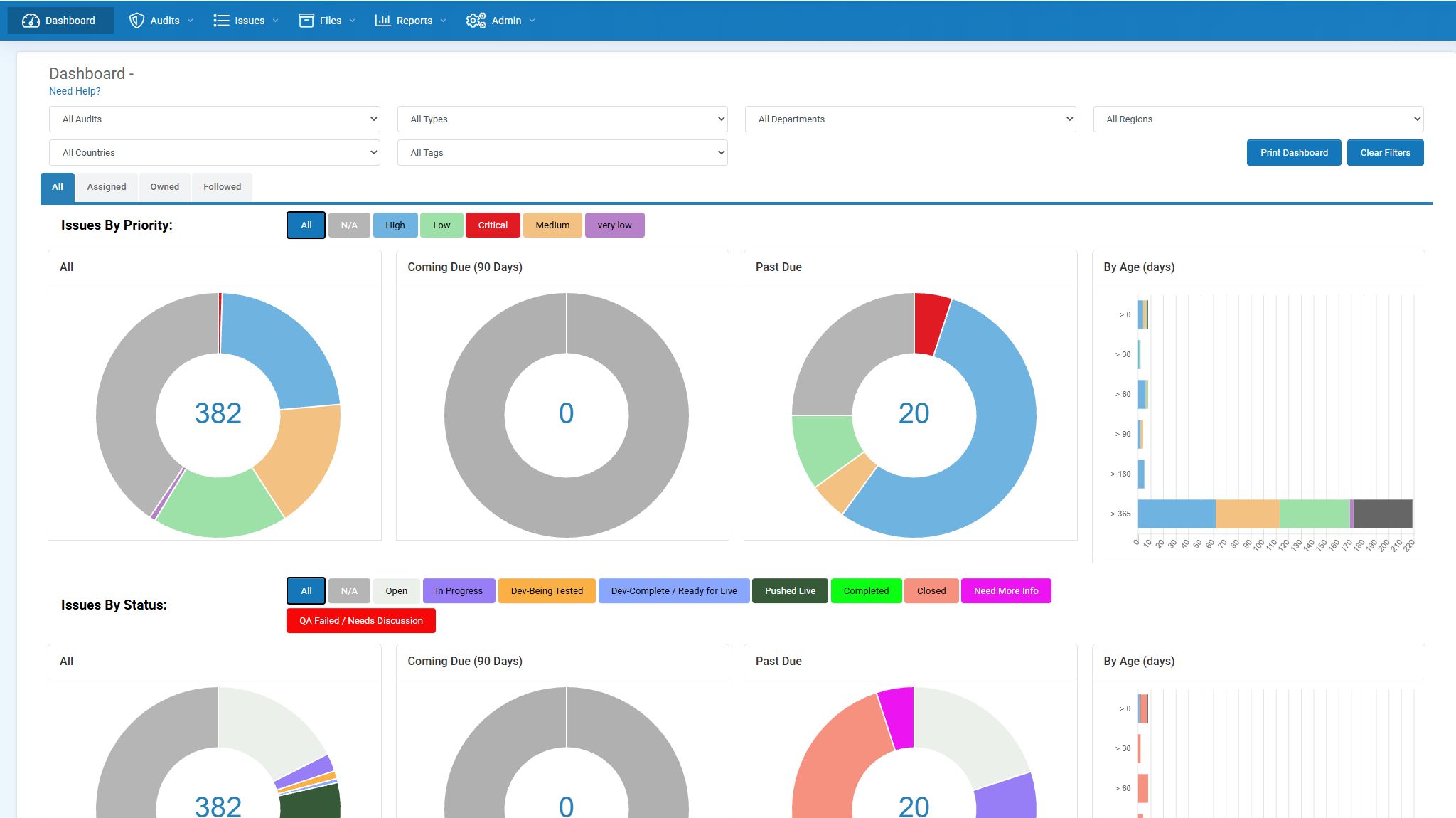Open the All Types dropdown

point(562,119)
